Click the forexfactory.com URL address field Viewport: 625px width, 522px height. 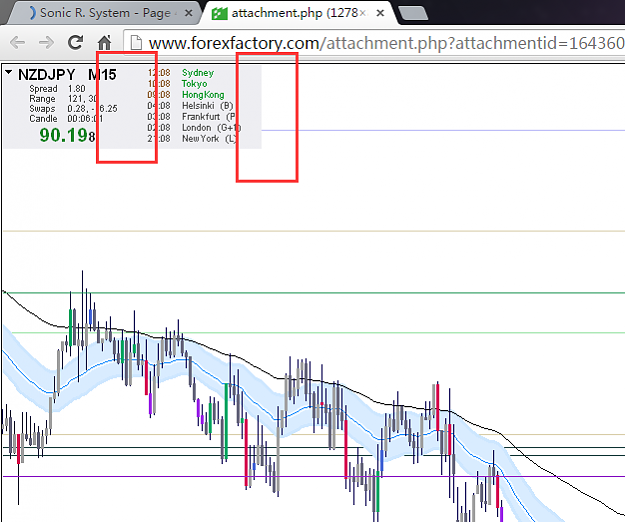click(375, 43)
